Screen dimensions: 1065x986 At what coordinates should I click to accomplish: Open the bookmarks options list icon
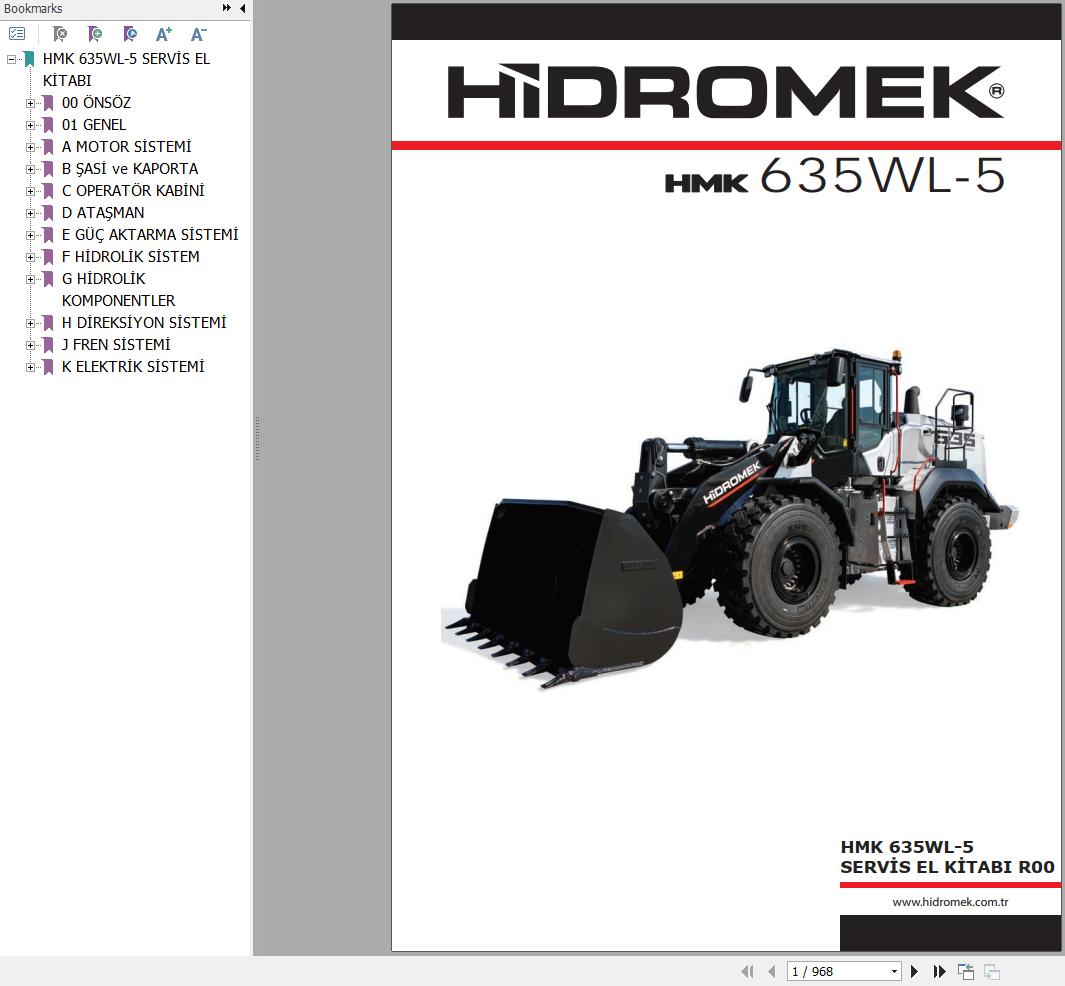[17, 33]
